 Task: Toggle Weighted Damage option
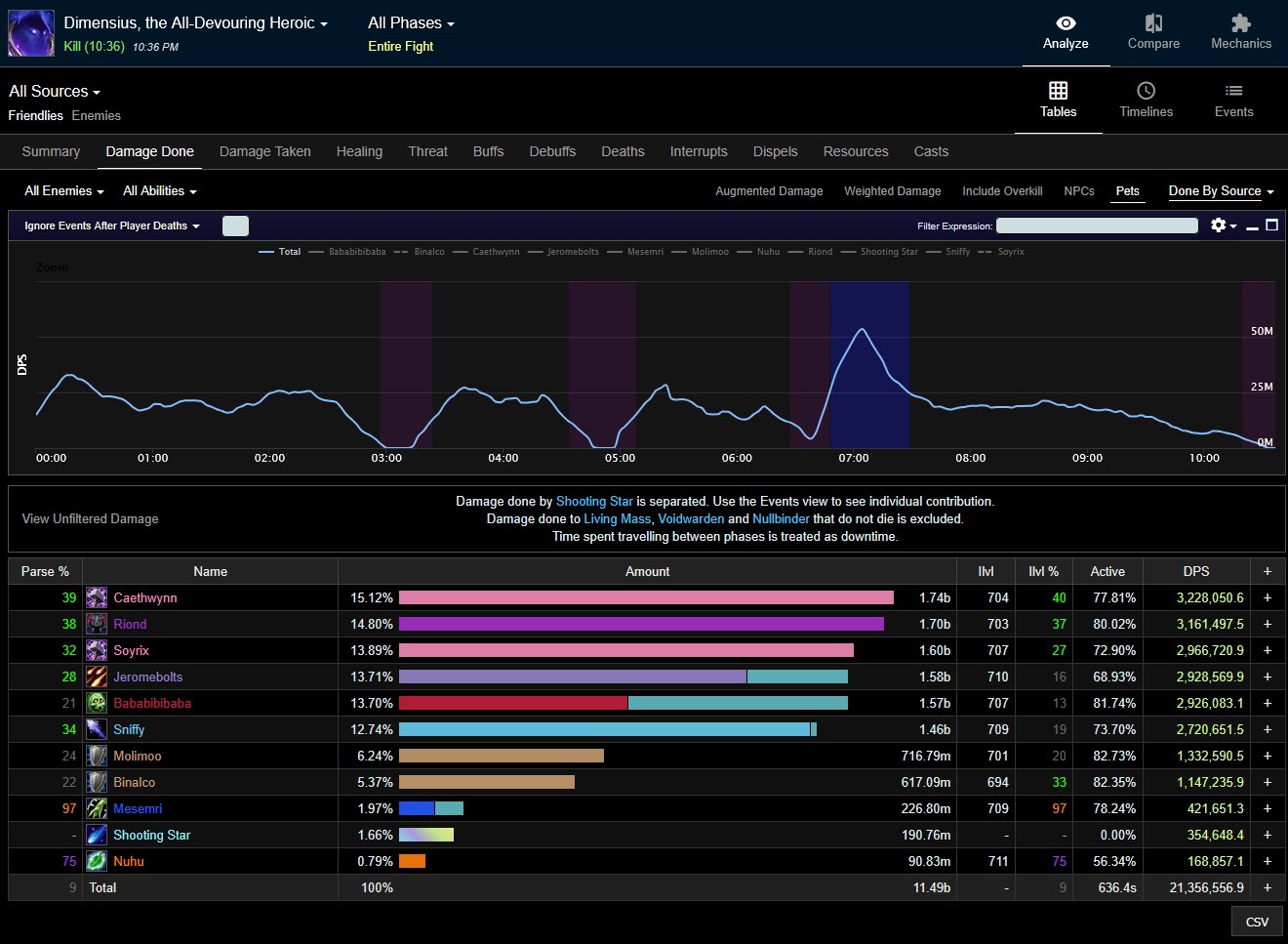coord(893,191)
